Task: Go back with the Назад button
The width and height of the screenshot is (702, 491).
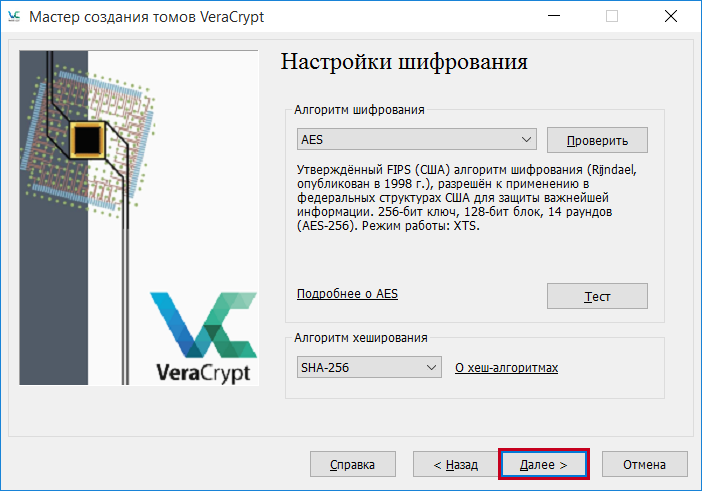Action: [x=455, y=465]
